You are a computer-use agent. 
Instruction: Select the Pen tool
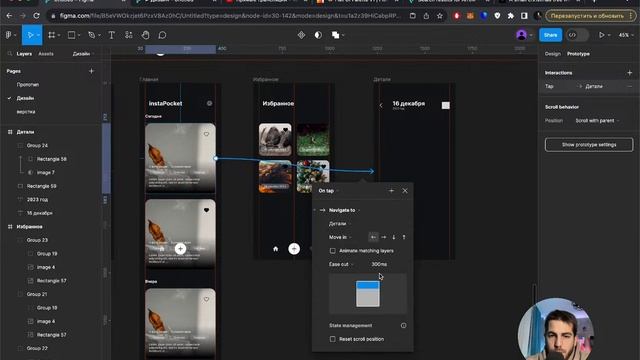click(91, 35)
